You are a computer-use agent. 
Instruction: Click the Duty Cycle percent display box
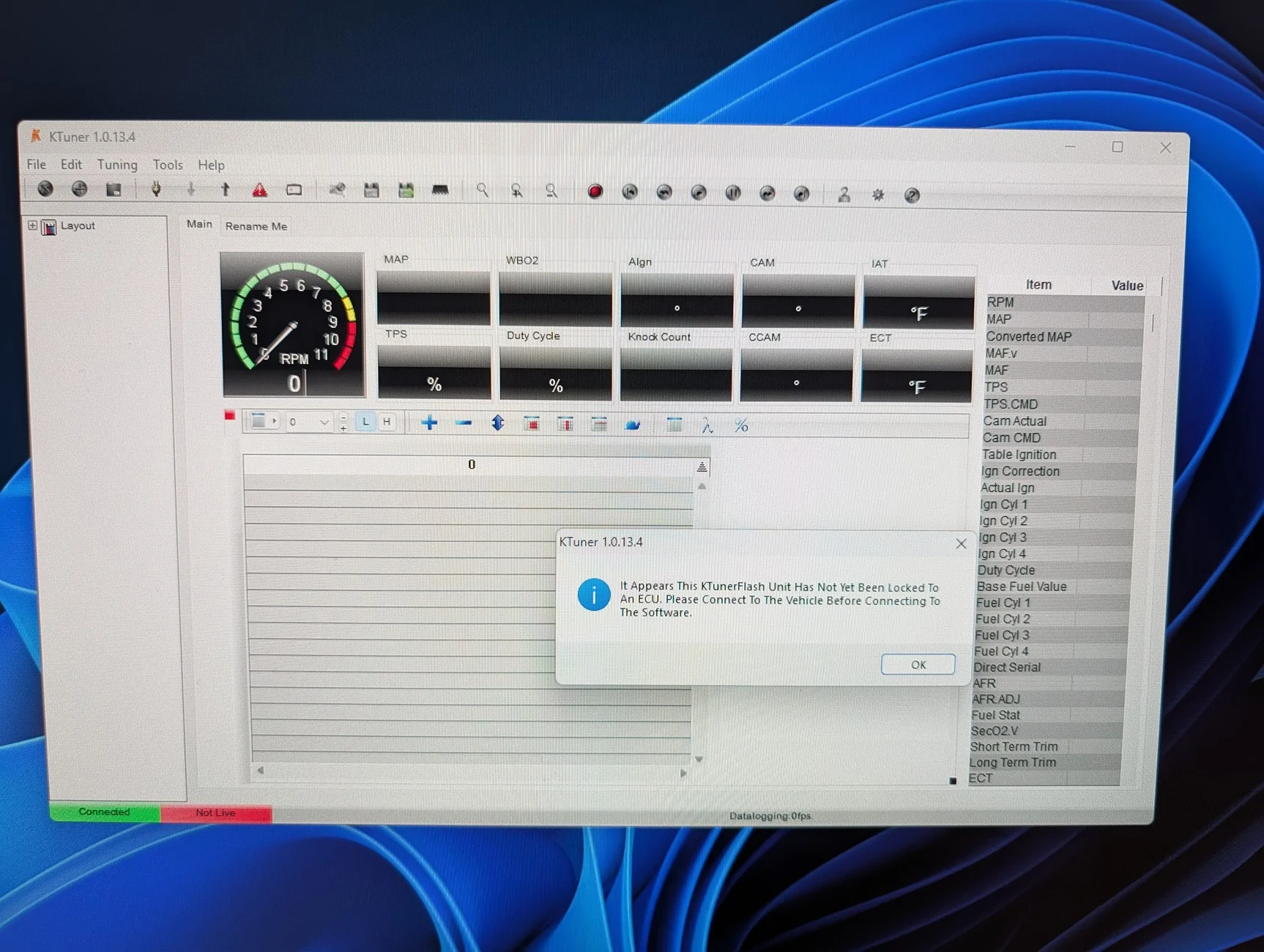[555, 373]
